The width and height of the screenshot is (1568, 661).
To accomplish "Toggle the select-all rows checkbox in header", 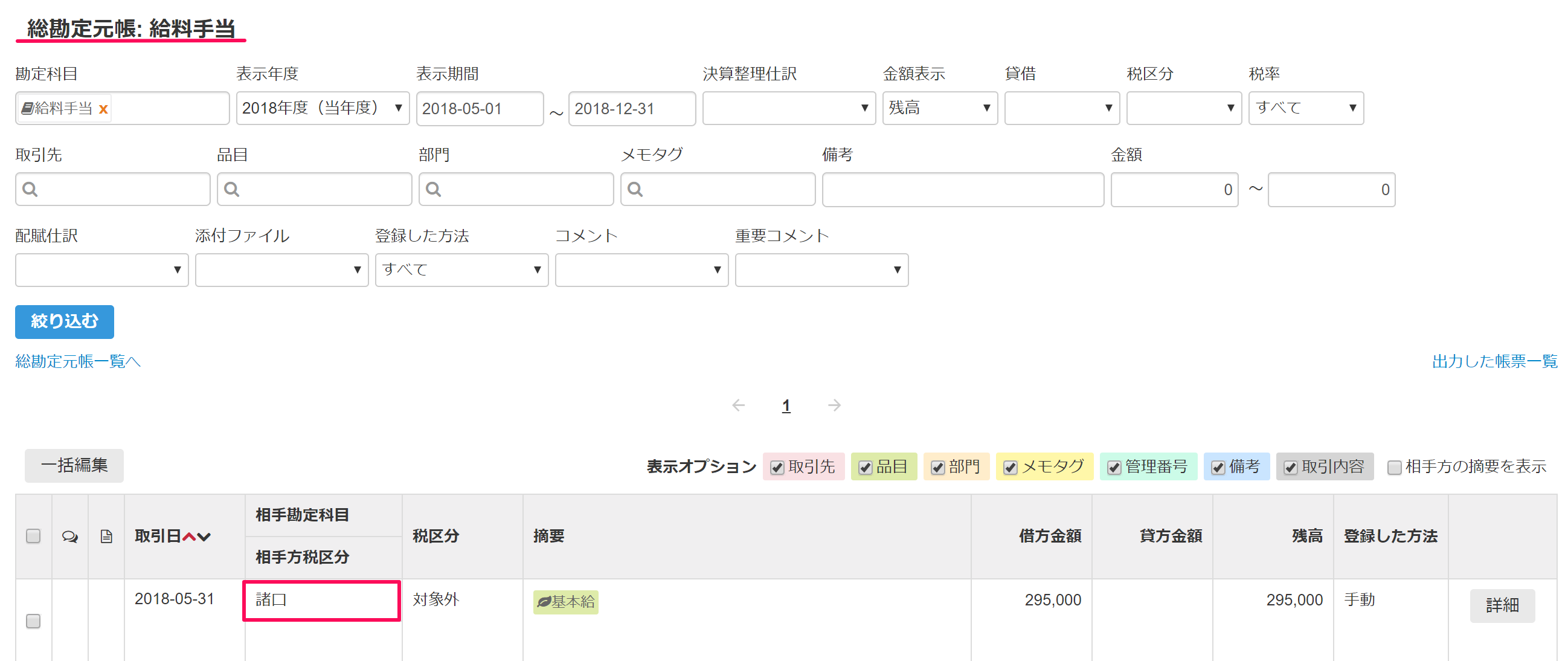I will pyautogui.click(x=33, y=535).
